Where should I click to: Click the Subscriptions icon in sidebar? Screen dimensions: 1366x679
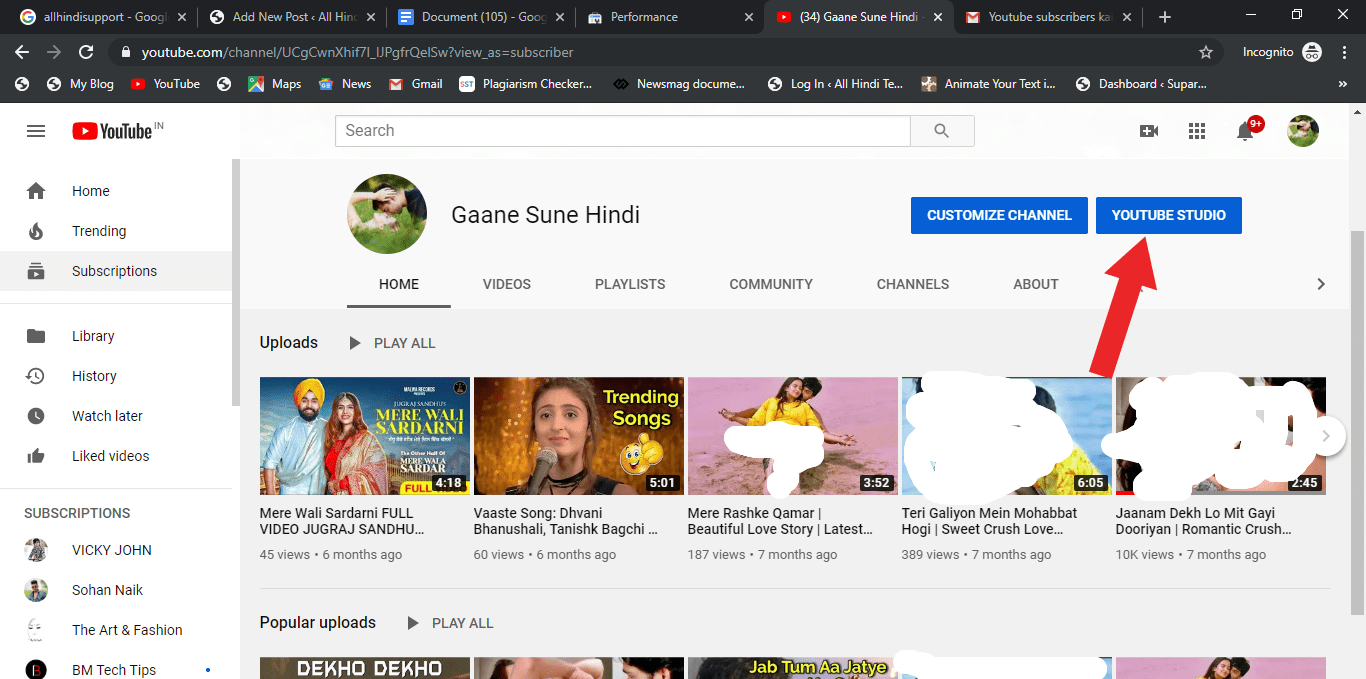coord(36,271)
